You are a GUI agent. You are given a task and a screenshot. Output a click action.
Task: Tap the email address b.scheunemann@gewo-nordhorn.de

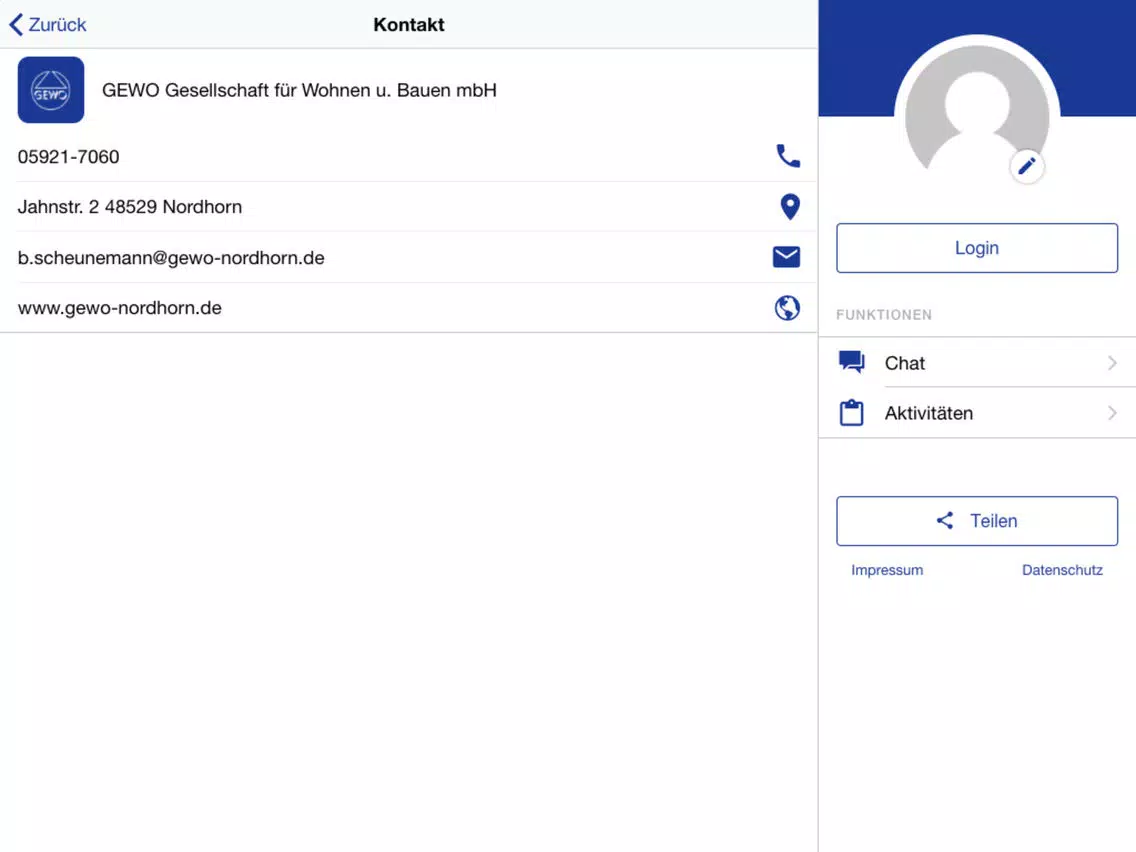(171, 258)
